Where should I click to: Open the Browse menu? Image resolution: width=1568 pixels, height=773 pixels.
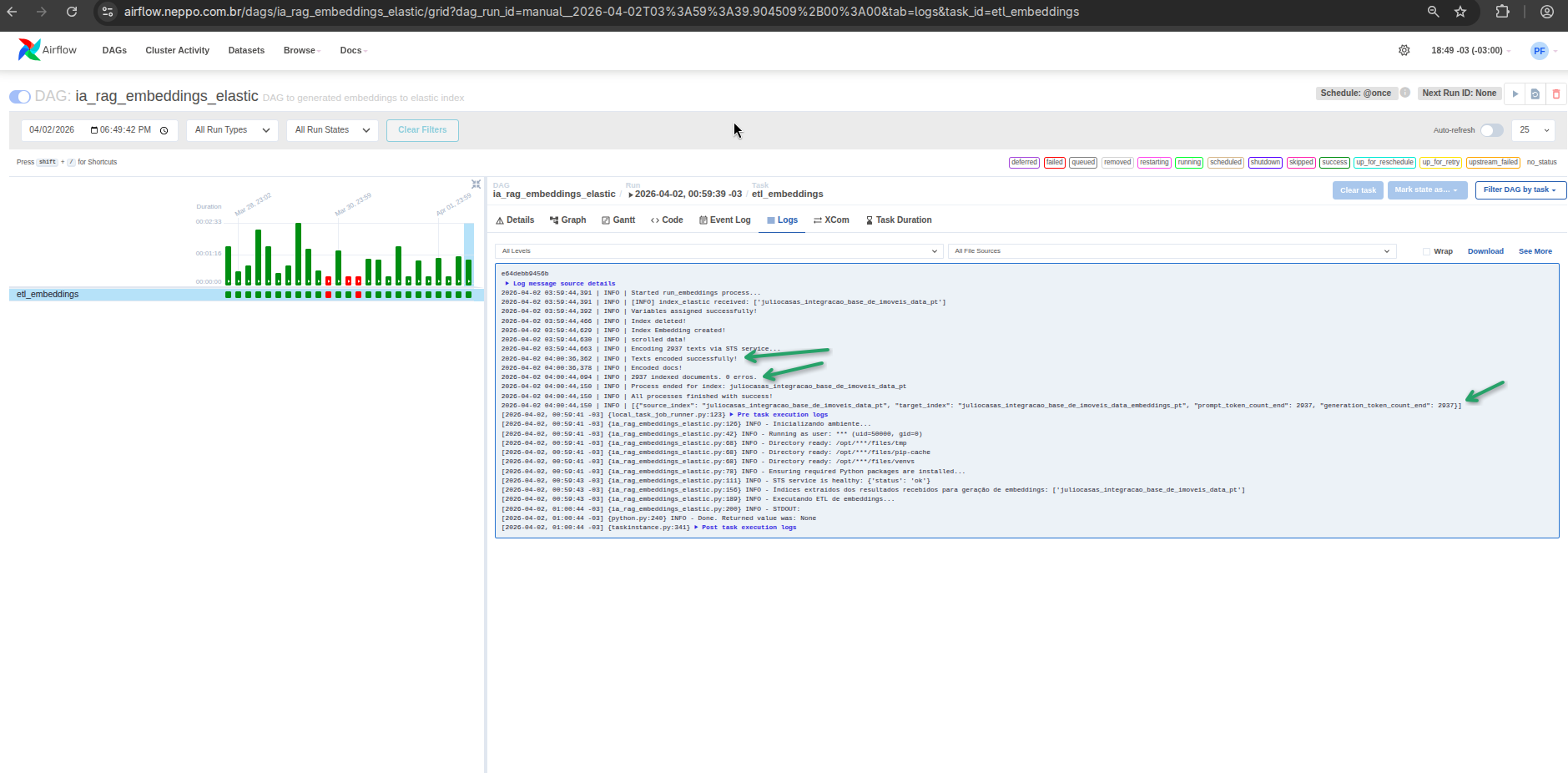301,51
